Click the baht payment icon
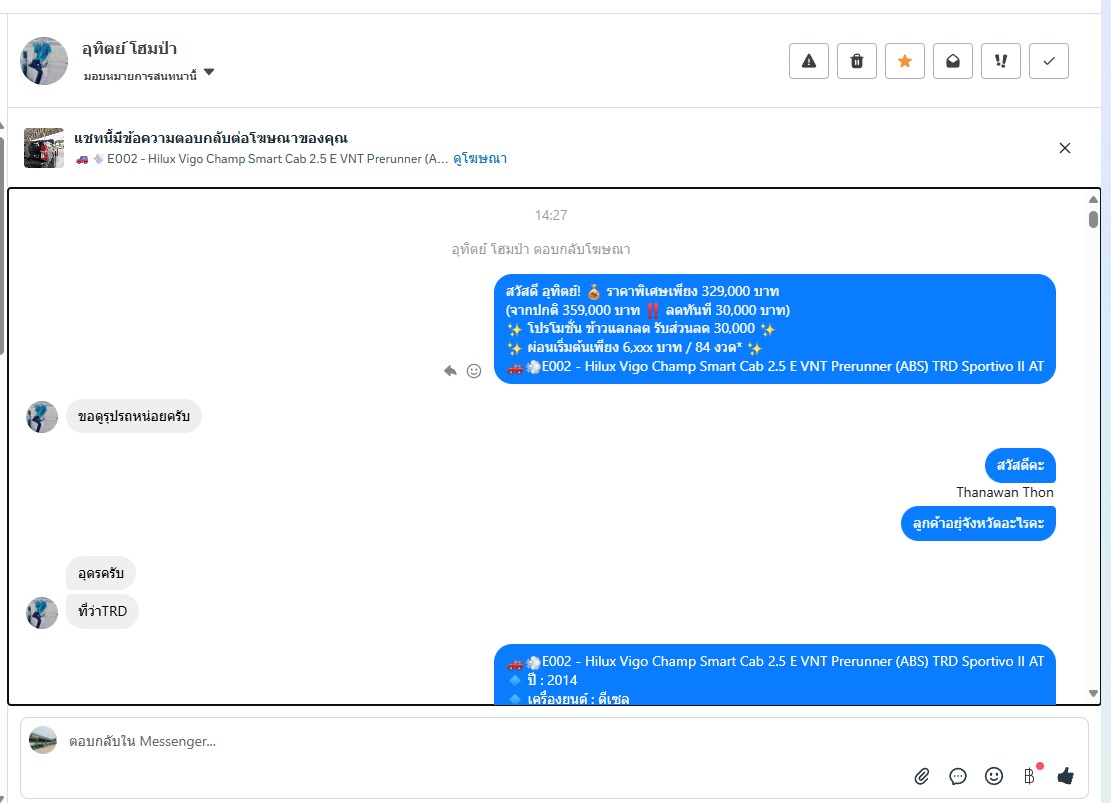This screenshot has height=803, width=1111. click(x=1030, y=776)
